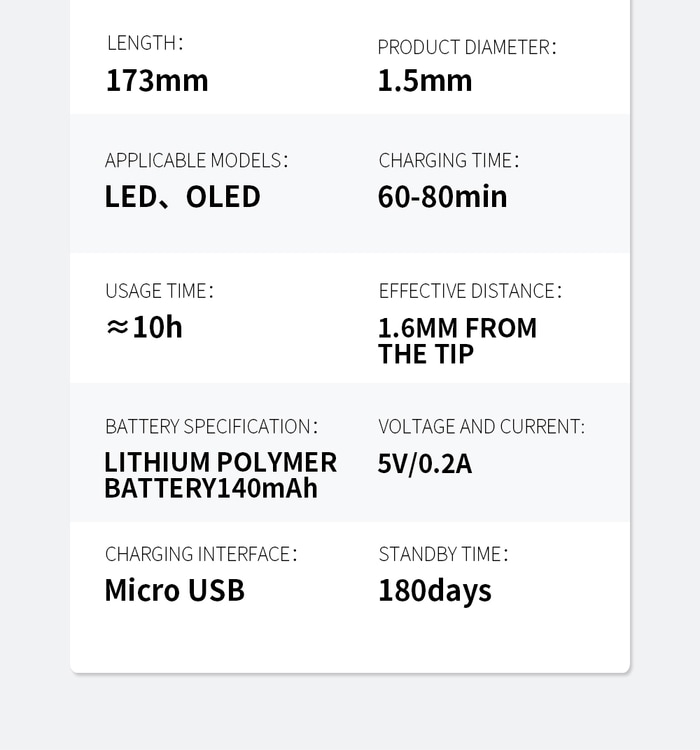Select the LITHIUM POLYMER BATTERY140mAh text
Screen dimensions: 700x750
point(220,475)
